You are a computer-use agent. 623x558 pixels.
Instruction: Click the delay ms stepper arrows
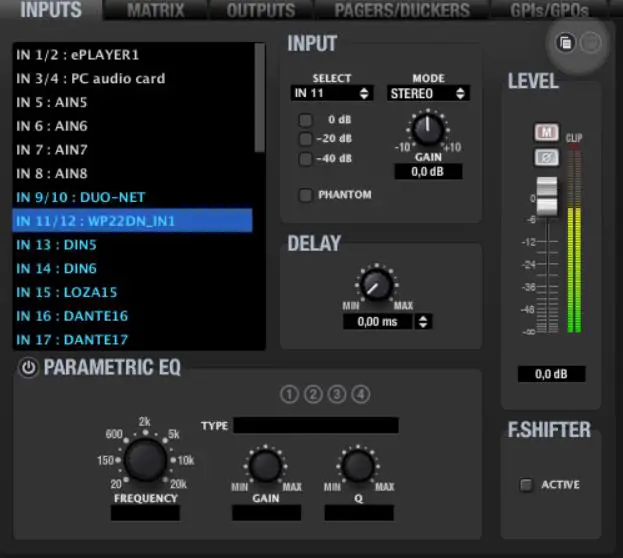point(423,322)
